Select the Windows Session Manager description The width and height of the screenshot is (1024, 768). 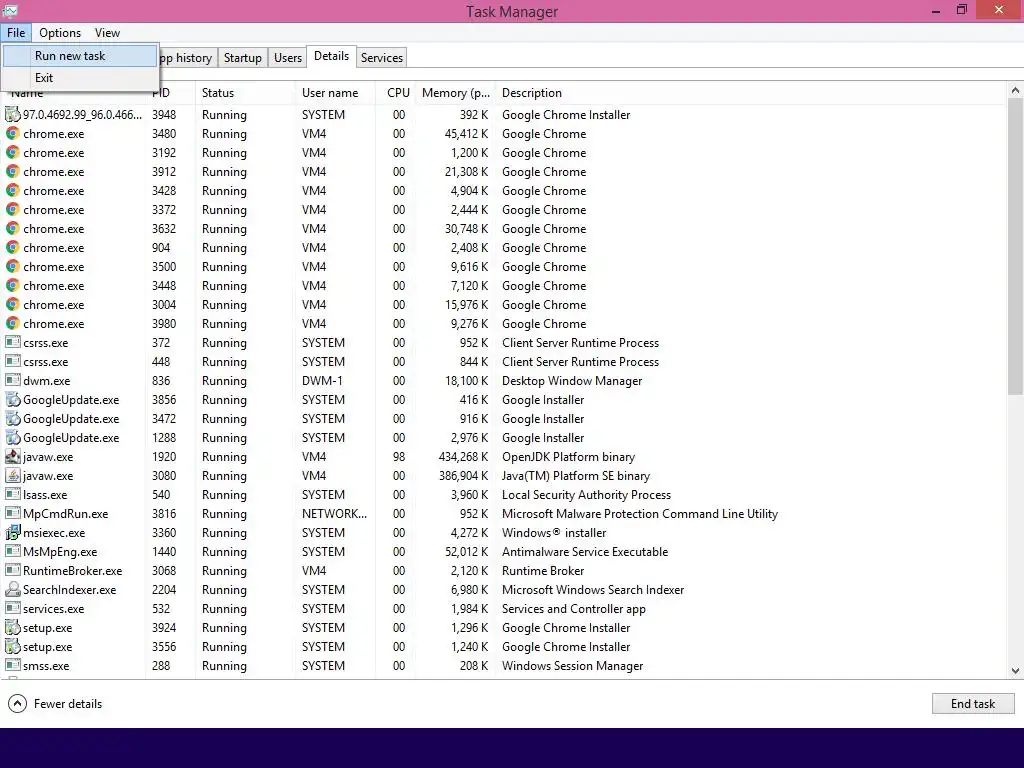pyautogui.click(x=572, y=665)
